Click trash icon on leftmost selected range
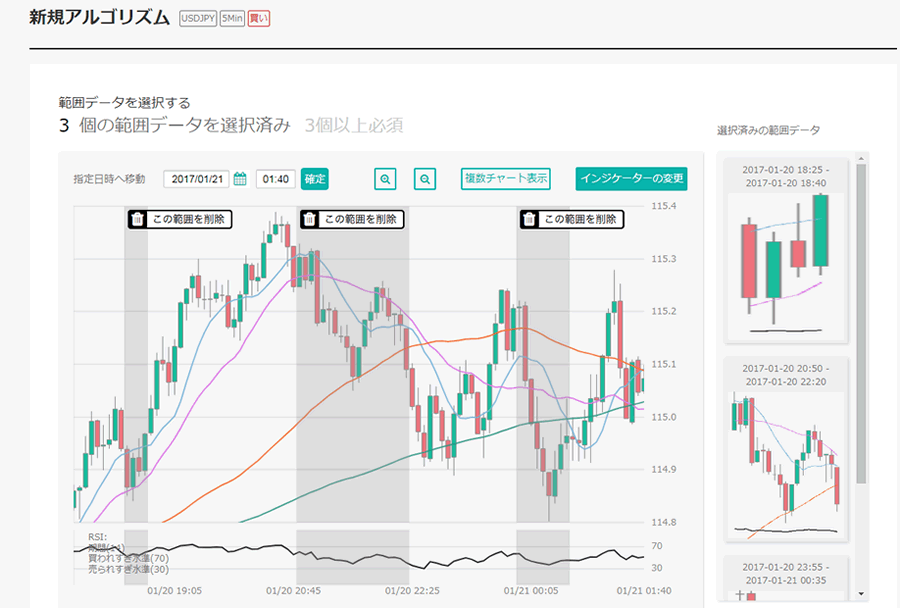This screenshot has height=608, width=900. pyautogui.click(x=138, y=219)
